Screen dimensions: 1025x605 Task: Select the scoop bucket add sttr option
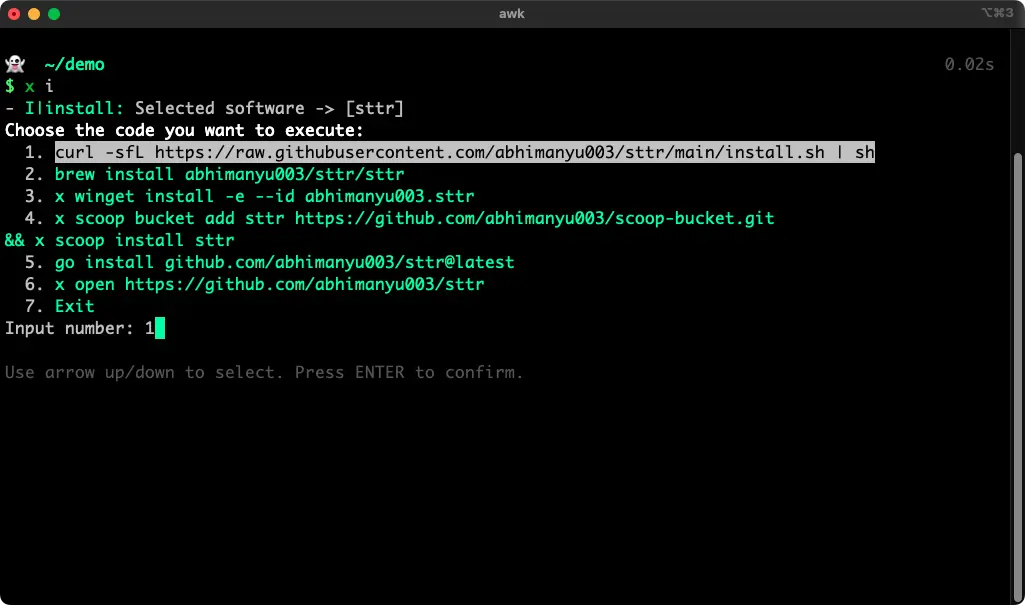[414, 218]
